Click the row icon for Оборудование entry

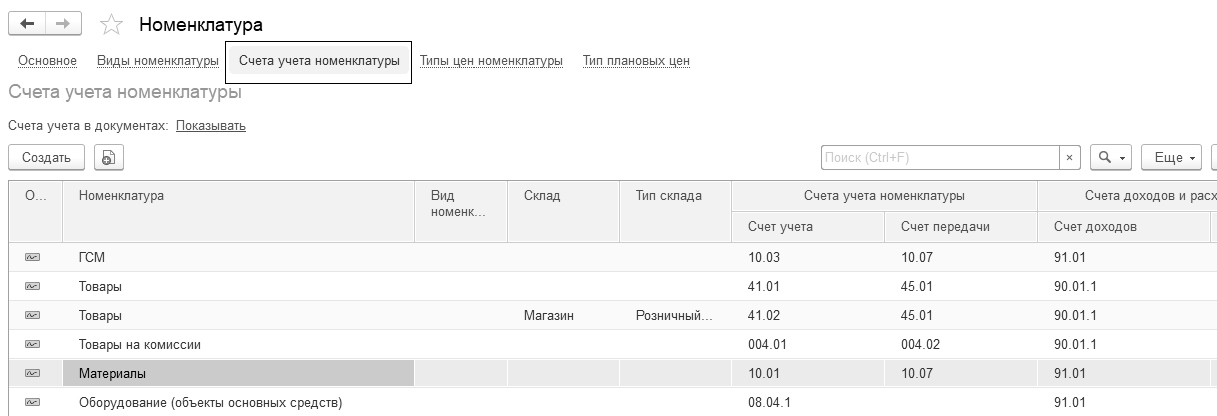tap(32, 402)
